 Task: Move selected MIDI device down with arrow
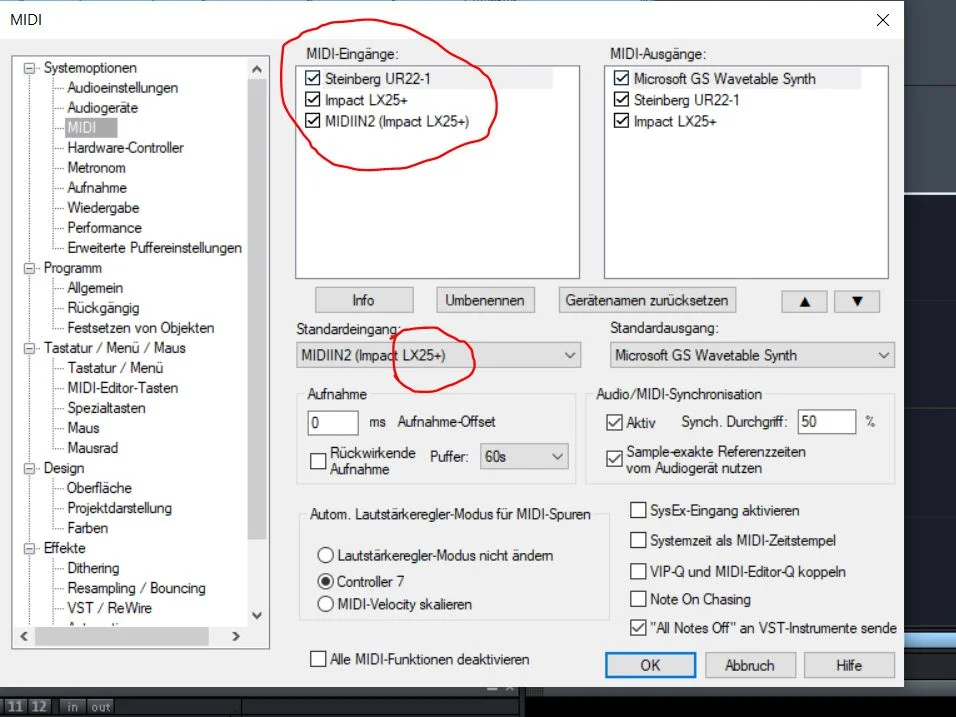click(x=857, y=301)
